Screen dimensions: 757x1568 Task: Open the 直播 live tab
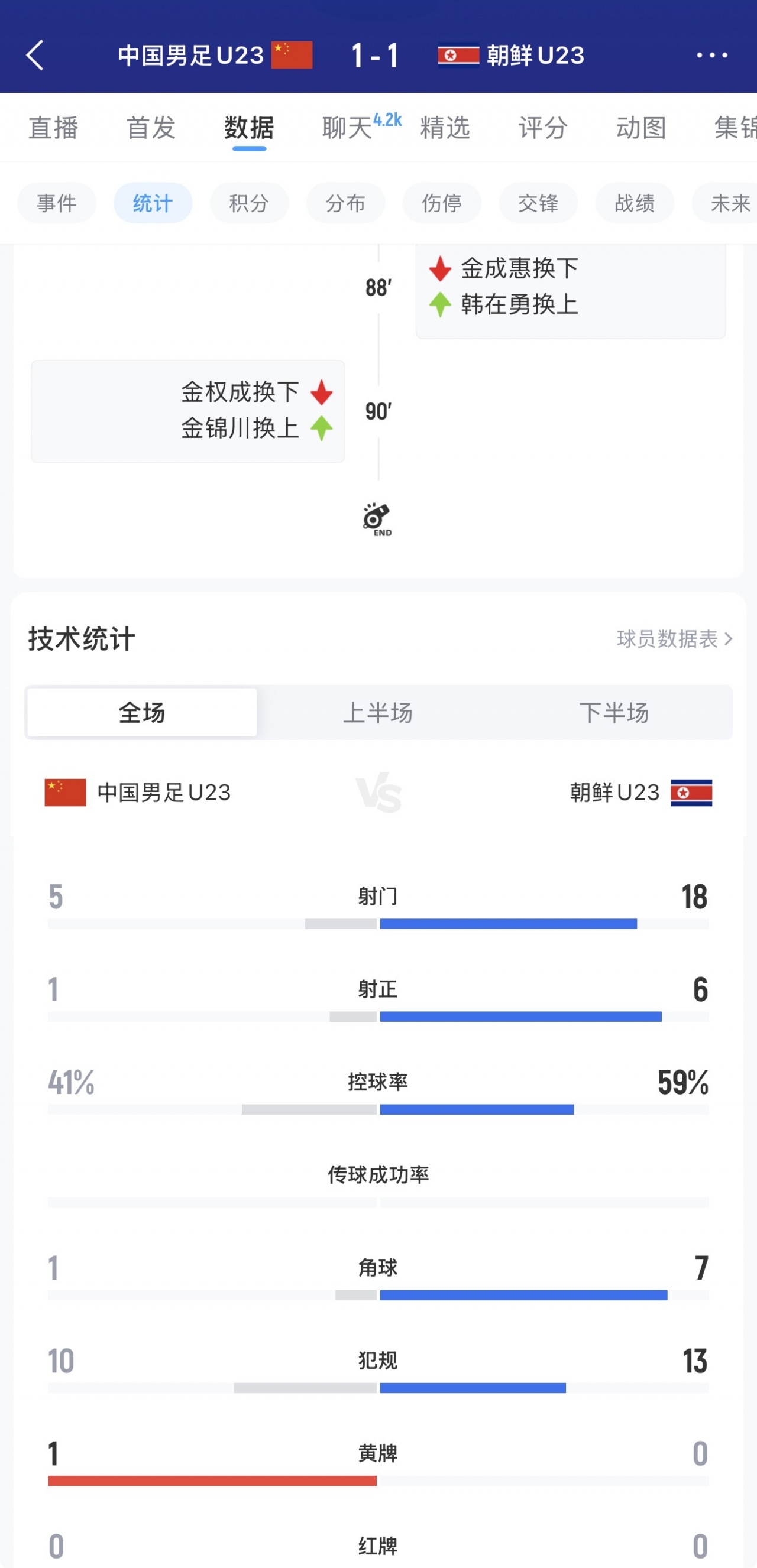54,128
